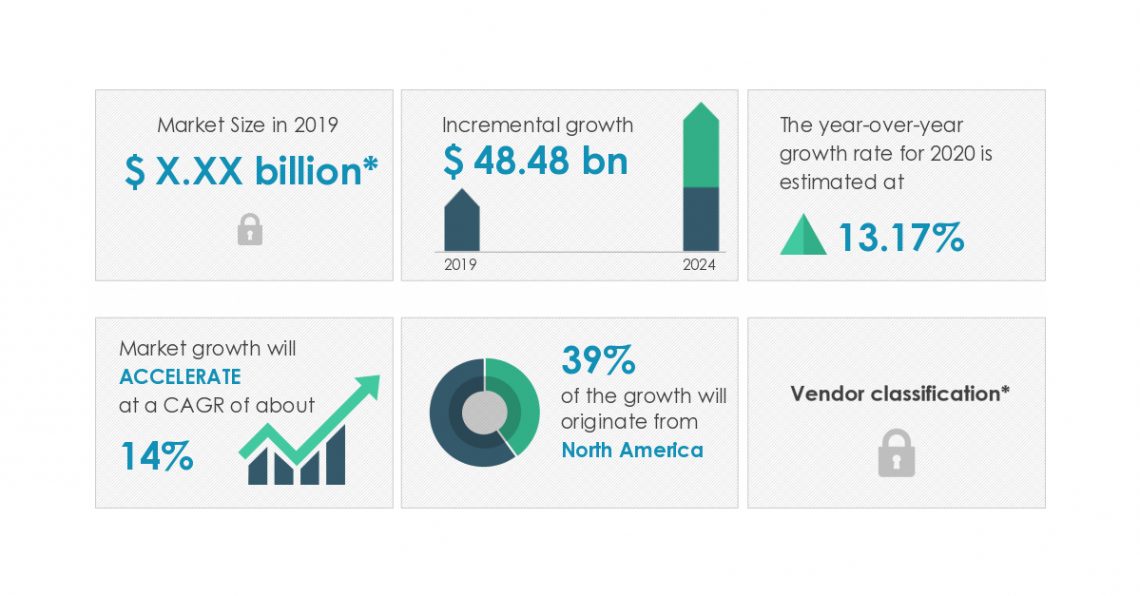Screen dimensions: 1140x596
Task: Click the dark lower segment of 2024 bar
Action: coord(700,218)
